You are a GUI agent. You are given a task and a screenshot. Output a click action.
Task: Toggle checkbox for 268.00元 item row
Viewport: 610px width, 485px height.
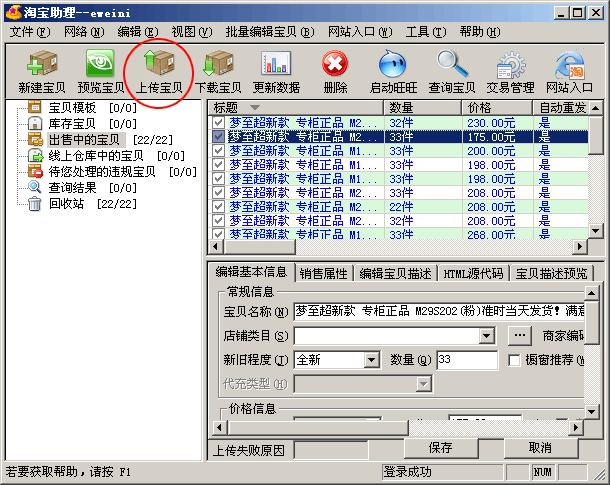click(x=218, y=234)
